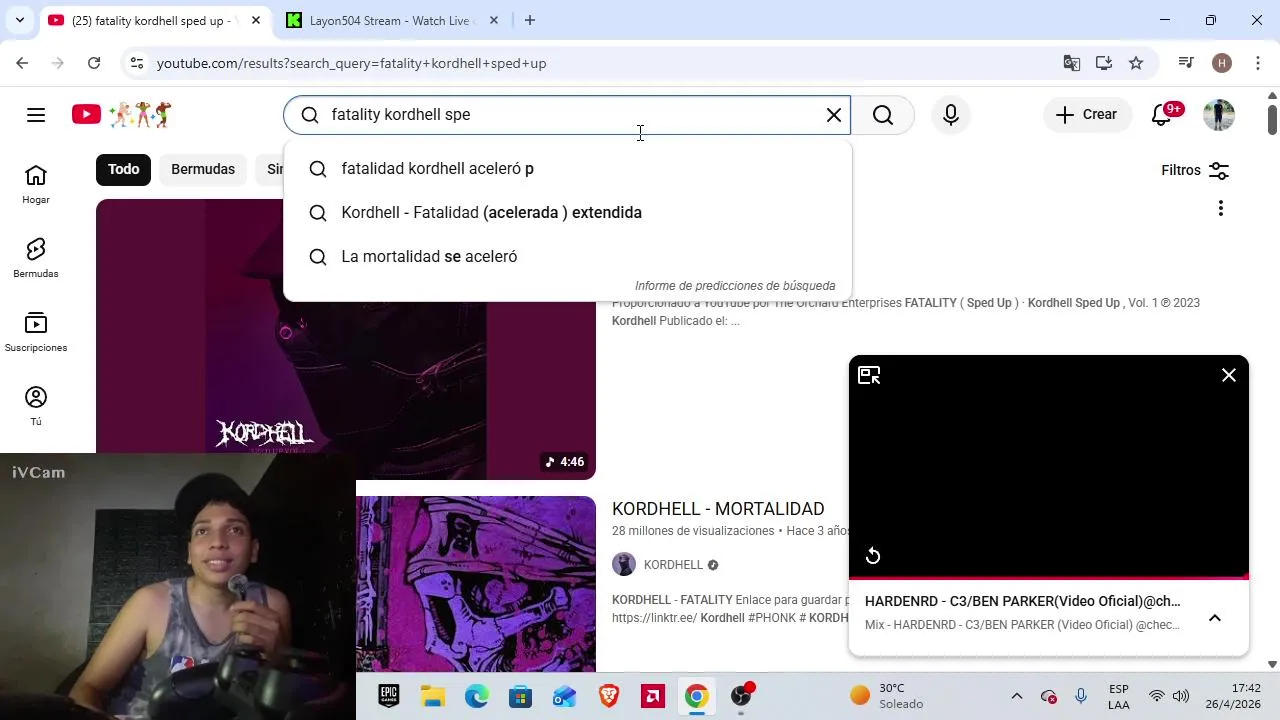This screenshot has height=720, width=1280.
Task: Click the miniplayer red progress bar
Action: 1048,578
